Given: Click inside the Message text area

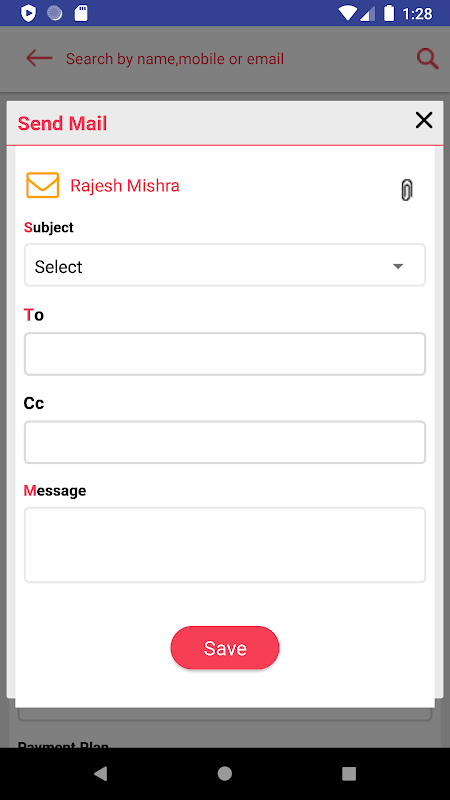Looking at the screenshot, I should (x=225, y=545).
